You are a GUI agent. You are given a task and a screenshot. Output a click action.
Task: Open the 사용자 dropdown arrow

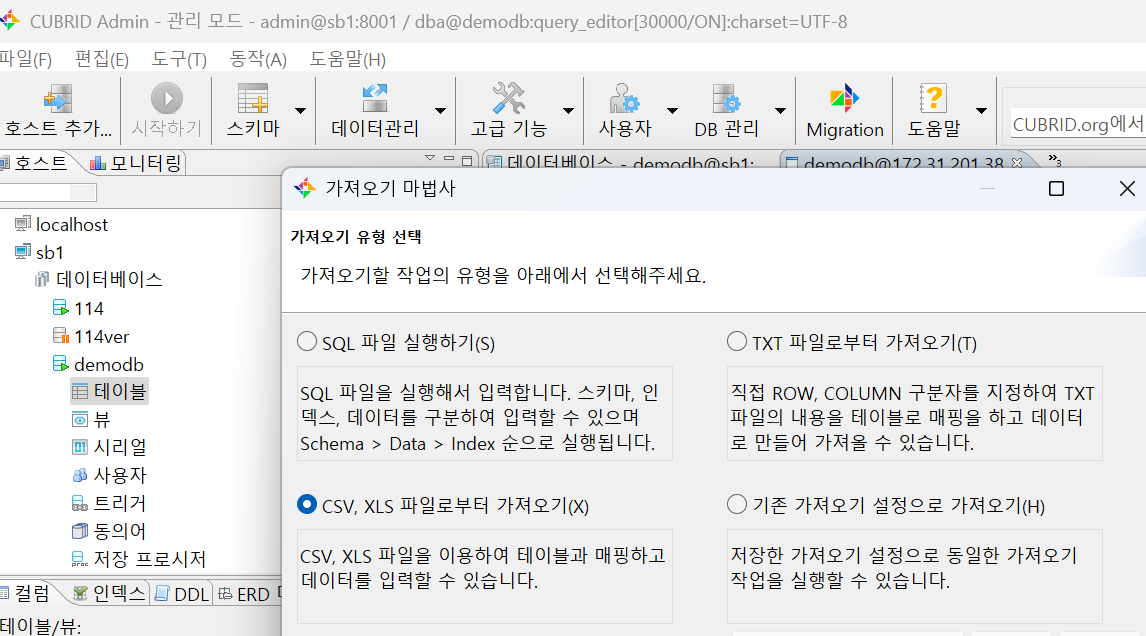[x=672, y=110]
